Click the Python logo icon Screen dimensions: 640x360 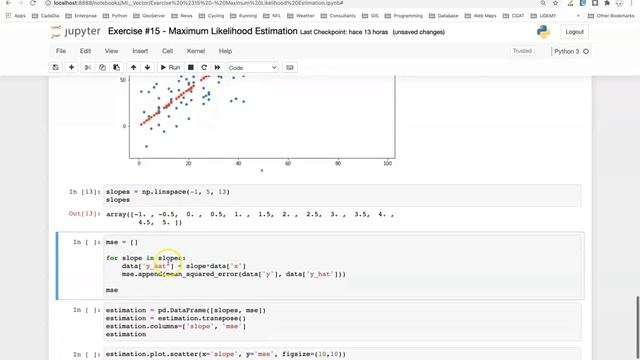click(x=543, y=32)
